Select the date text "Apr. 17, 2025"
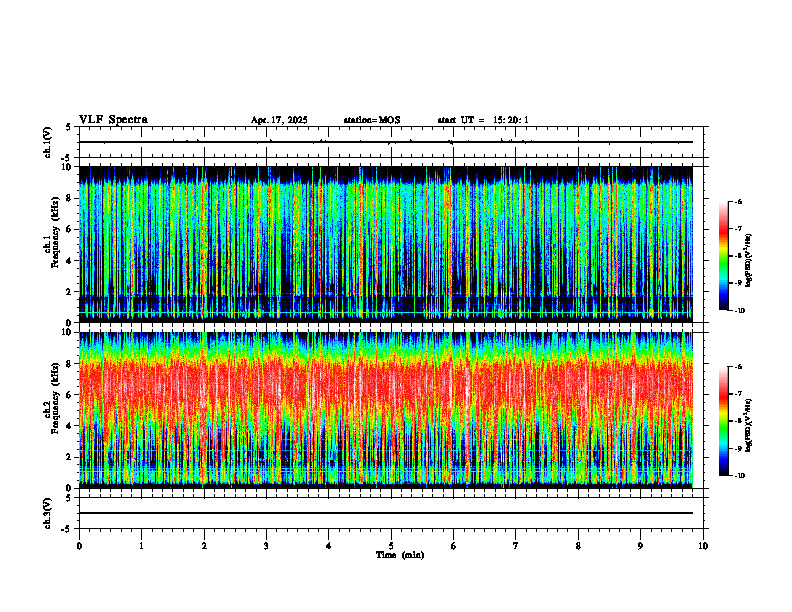This screenshot has height=612, width=792. [x=279, y=120]
